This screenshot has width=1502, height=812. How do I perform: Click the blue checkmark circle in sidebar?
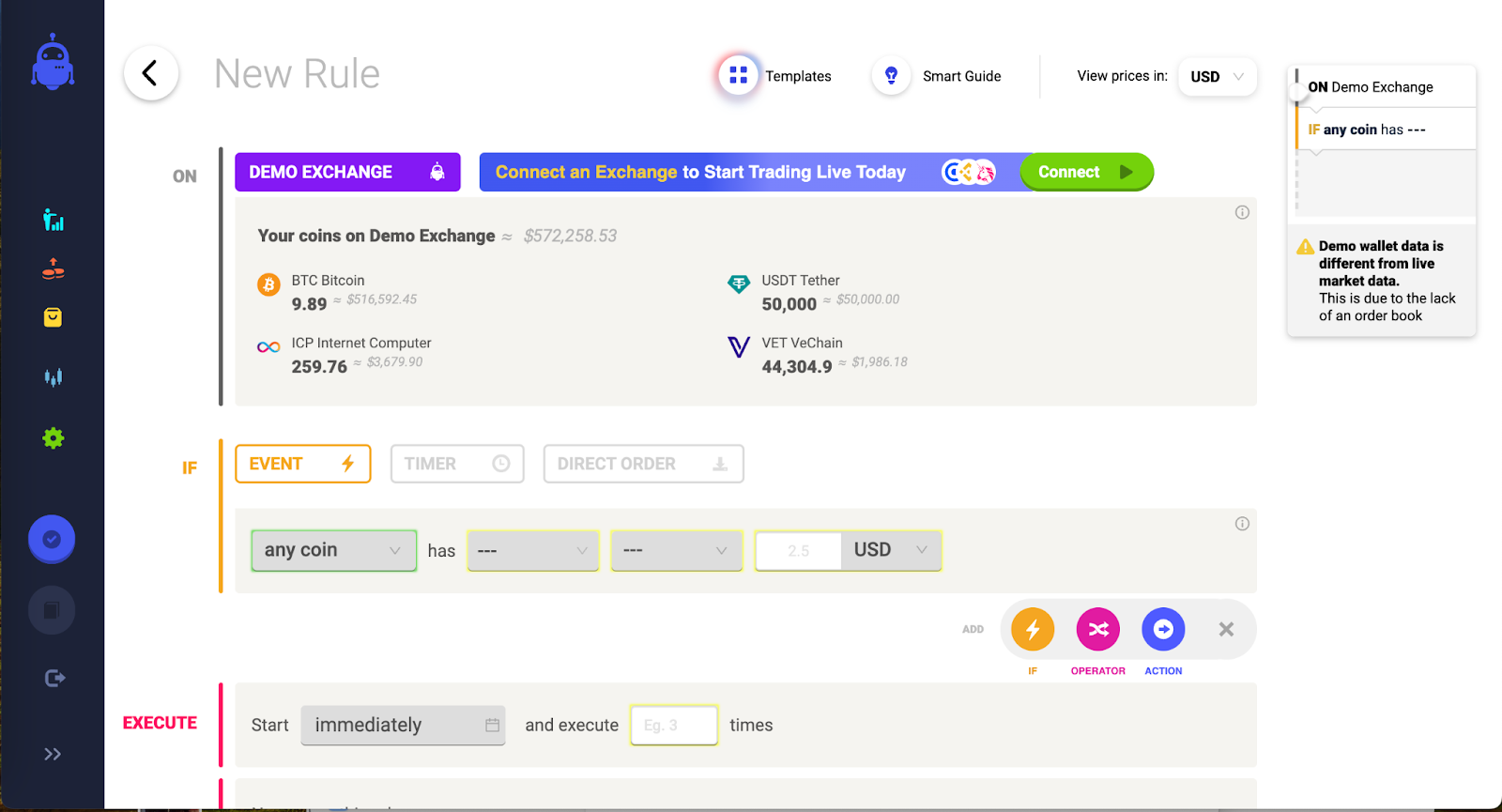tap(52, 539)
